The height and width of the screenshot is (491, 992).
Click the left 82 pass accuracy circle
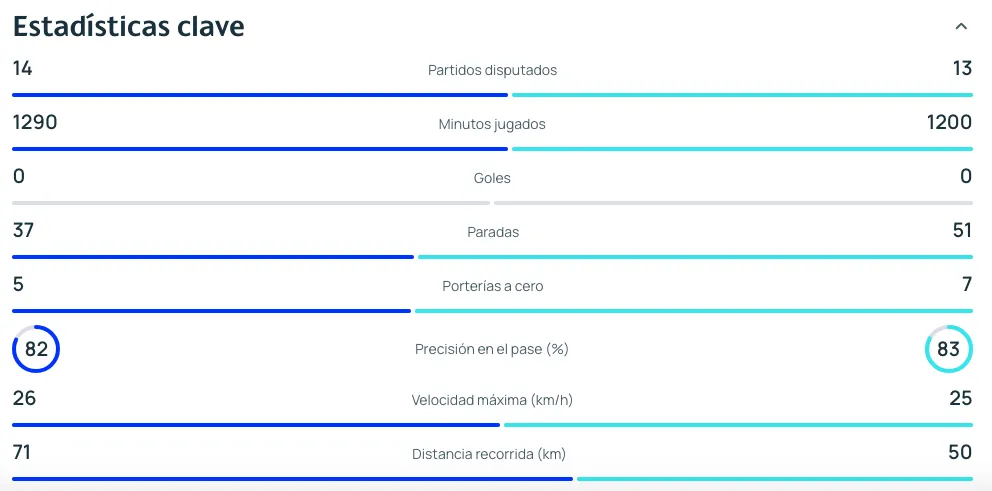[36, 349]
